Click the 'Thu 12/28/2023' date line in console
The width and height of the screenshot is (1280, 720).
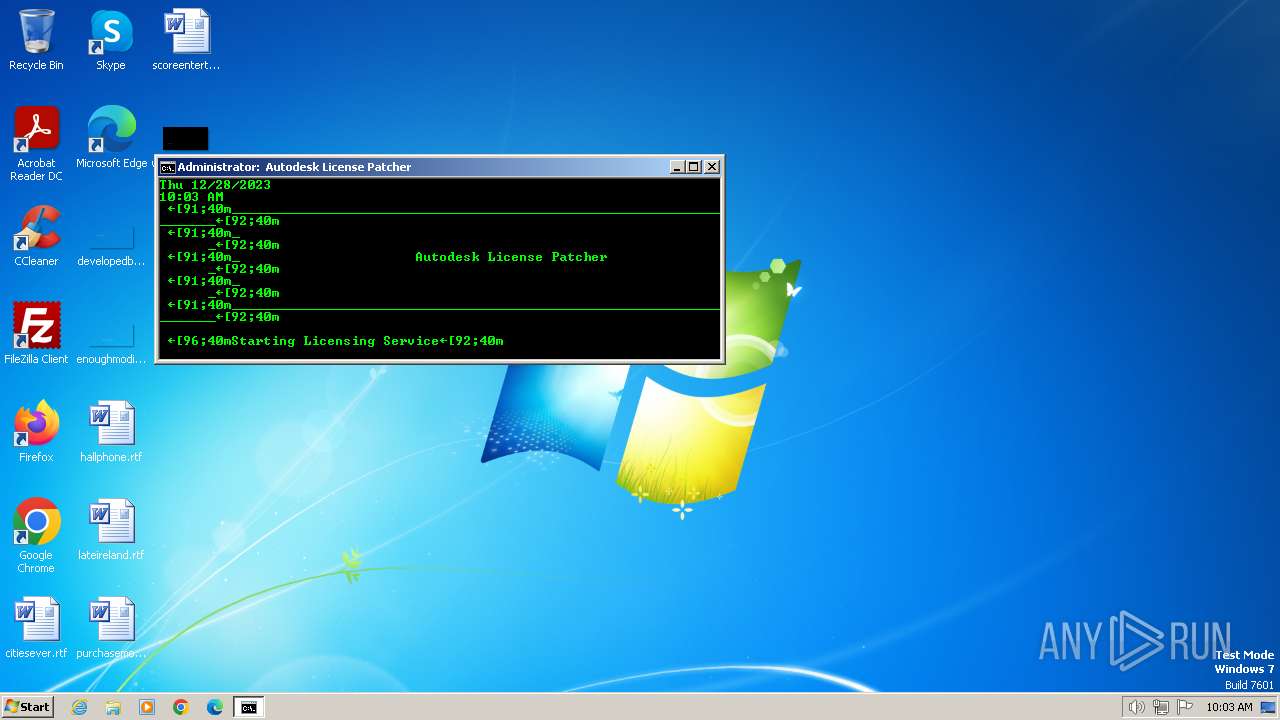click(215, 185)
